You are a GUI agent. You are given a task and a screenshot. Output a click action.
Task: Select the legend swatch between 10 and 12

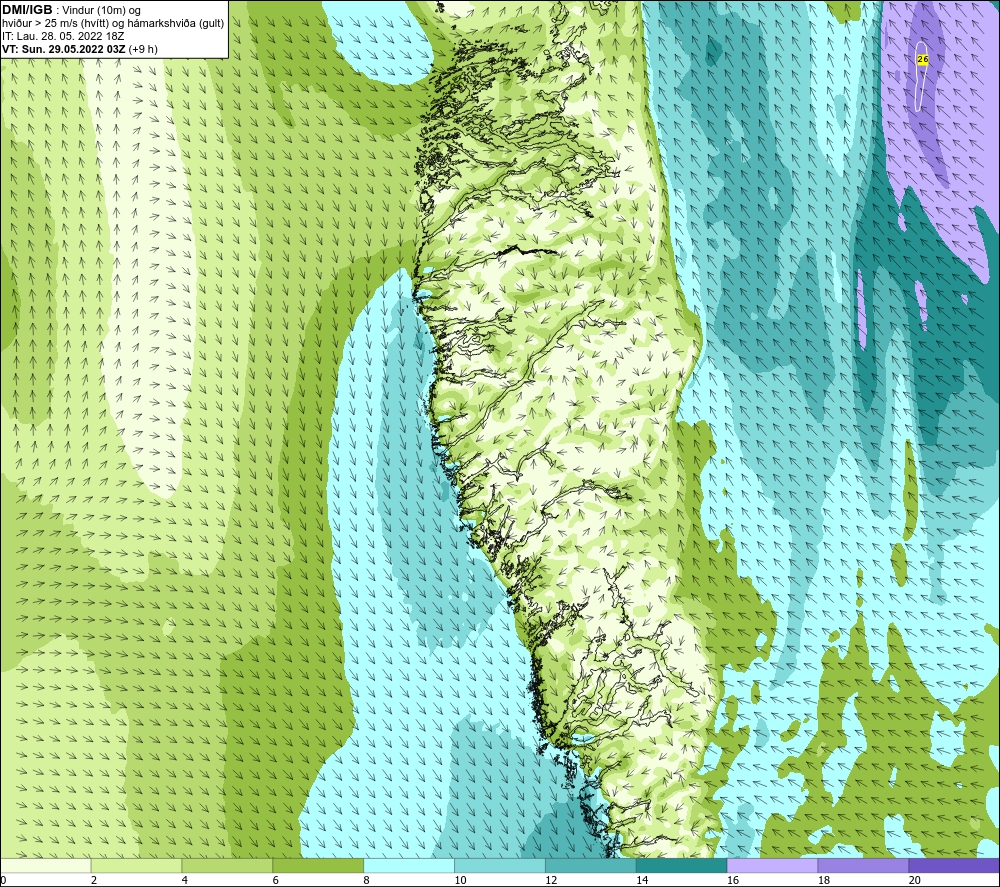pyautogui.click(x=500, y=865)
